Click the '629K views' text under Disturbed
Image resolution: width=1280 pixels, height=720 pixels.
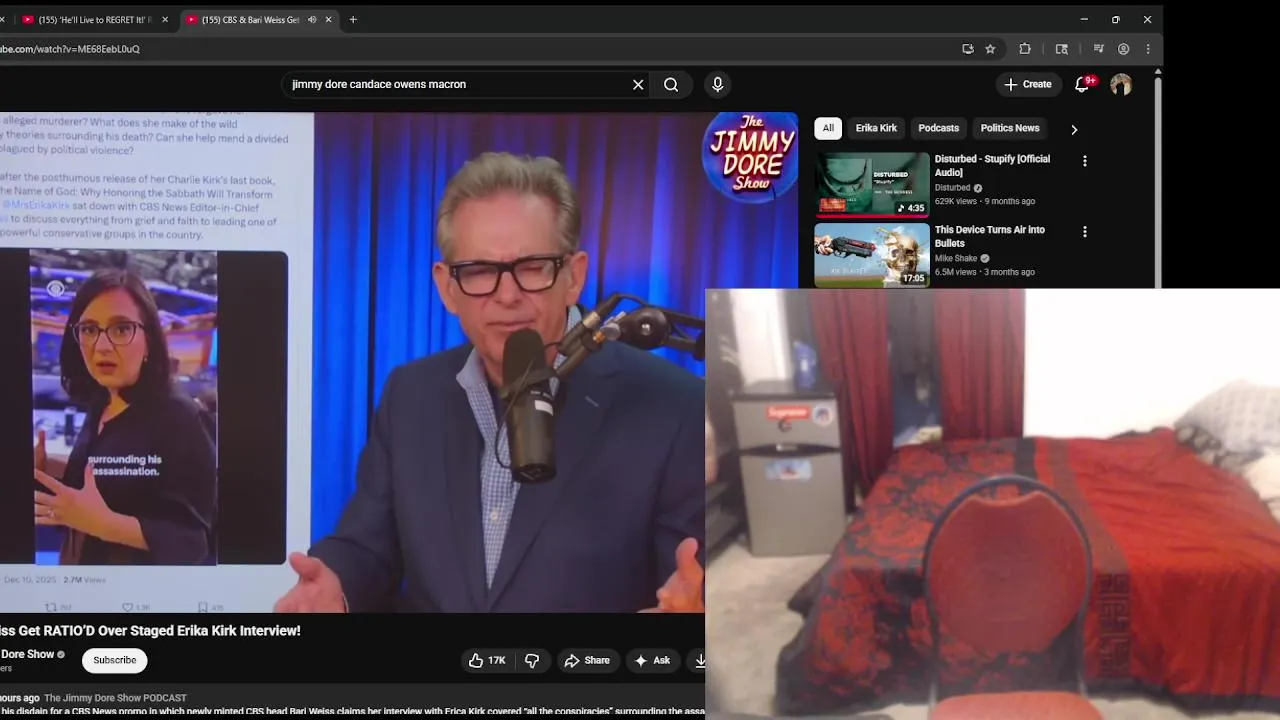click(957, 201)
